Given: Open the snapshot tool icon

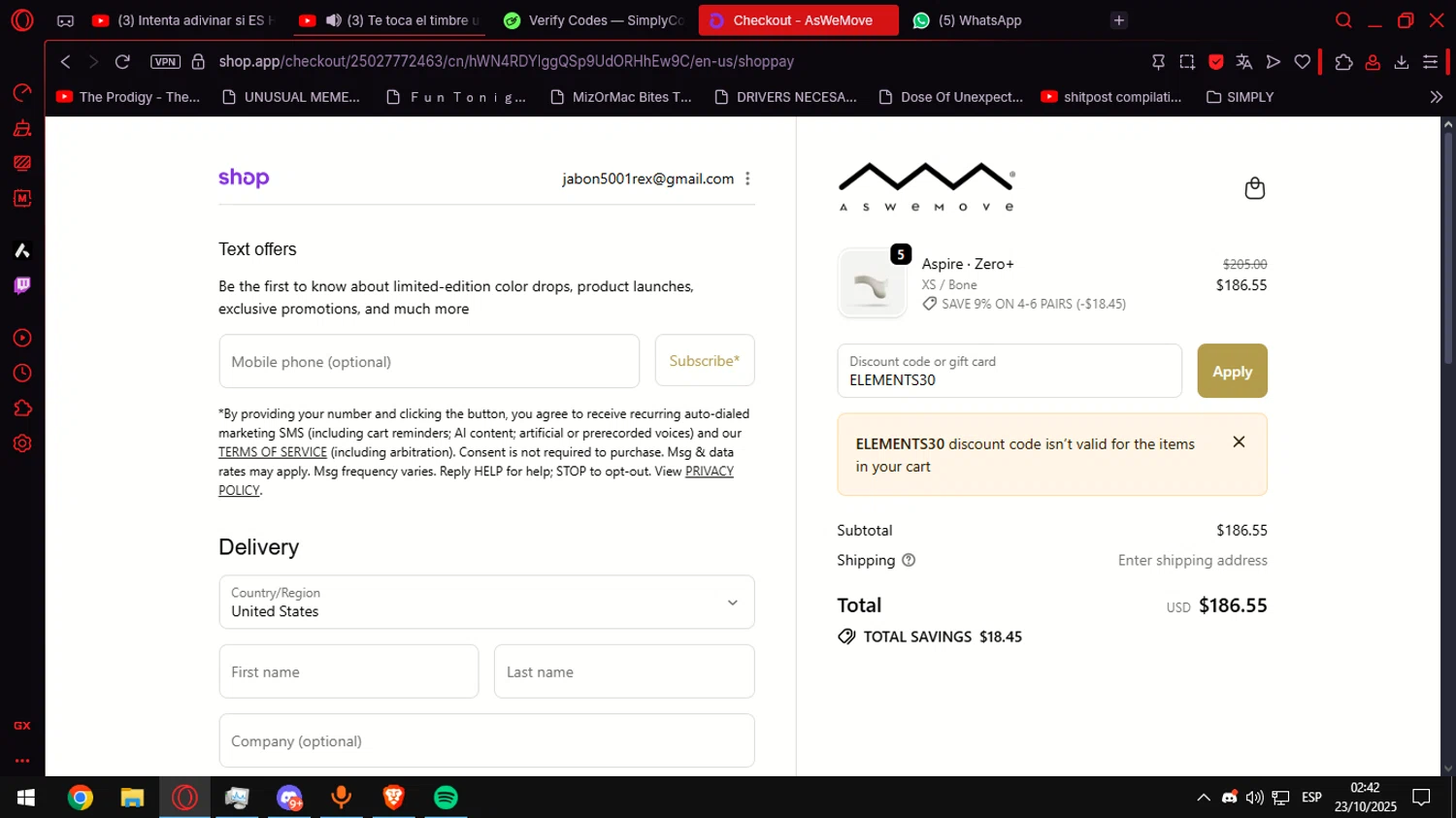Looking at the screenshot, I should click(x=1187, y=61).
